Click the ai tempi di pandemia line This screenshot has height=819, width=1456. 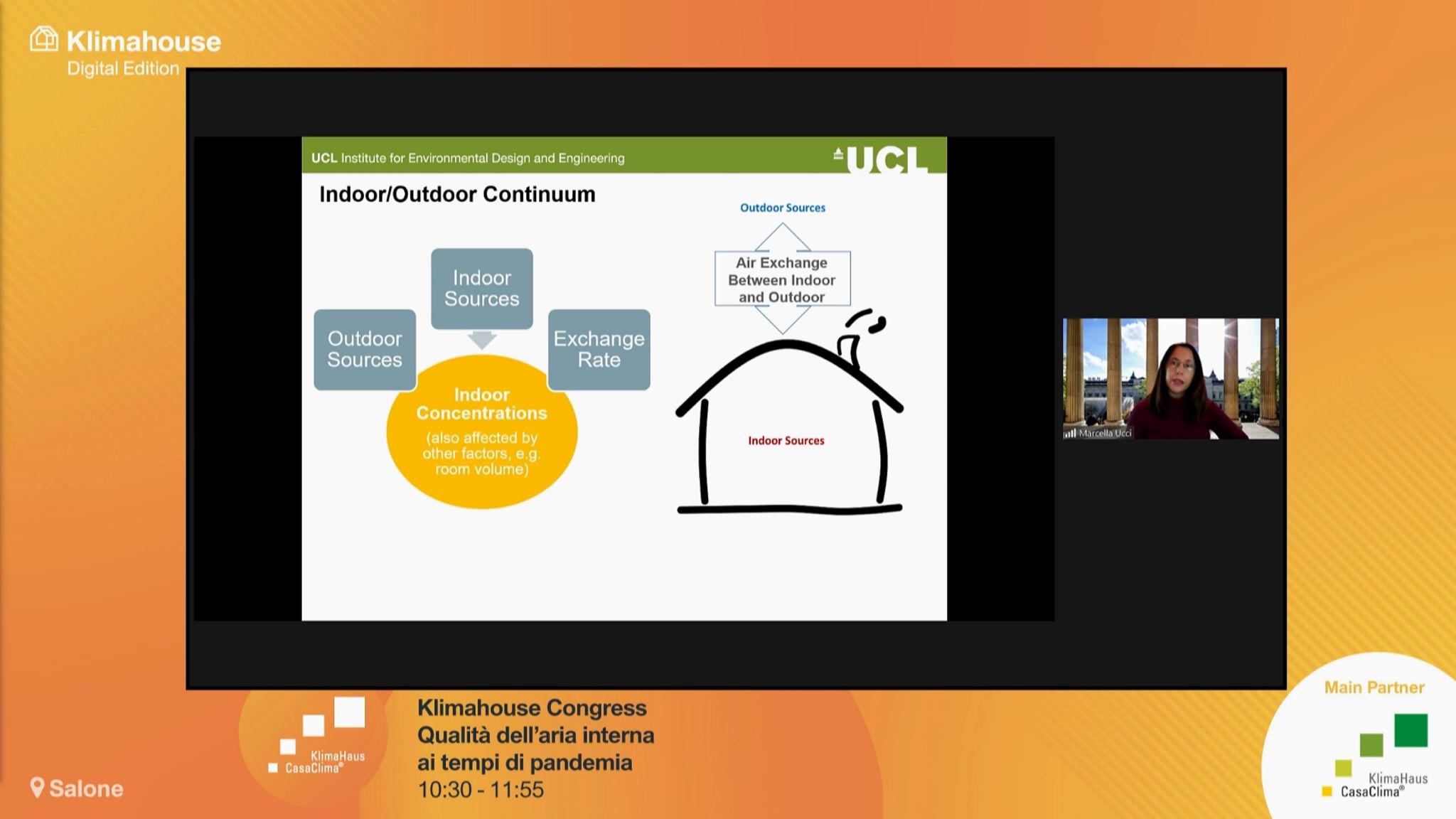click(x=525, y=762)
